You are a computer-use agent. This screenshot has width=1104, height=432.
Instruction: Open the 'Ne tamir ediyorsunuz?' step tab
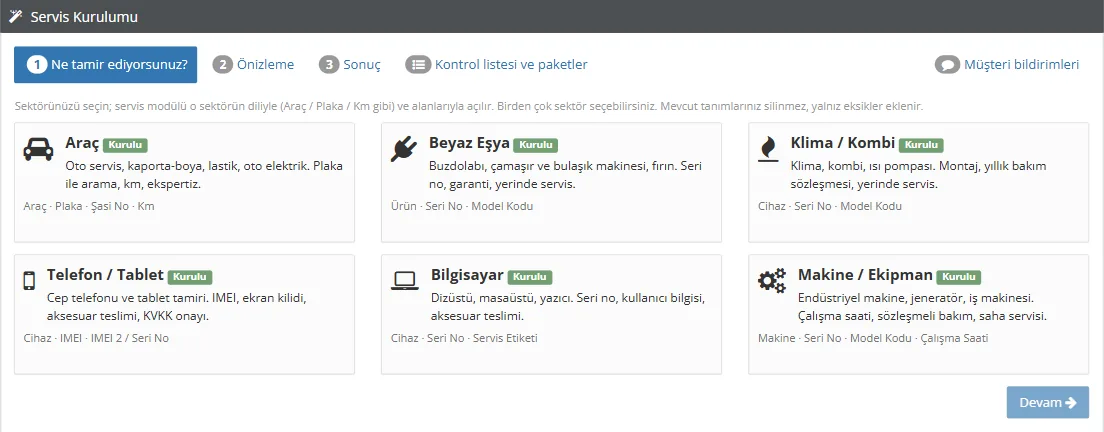pos(106,65)
